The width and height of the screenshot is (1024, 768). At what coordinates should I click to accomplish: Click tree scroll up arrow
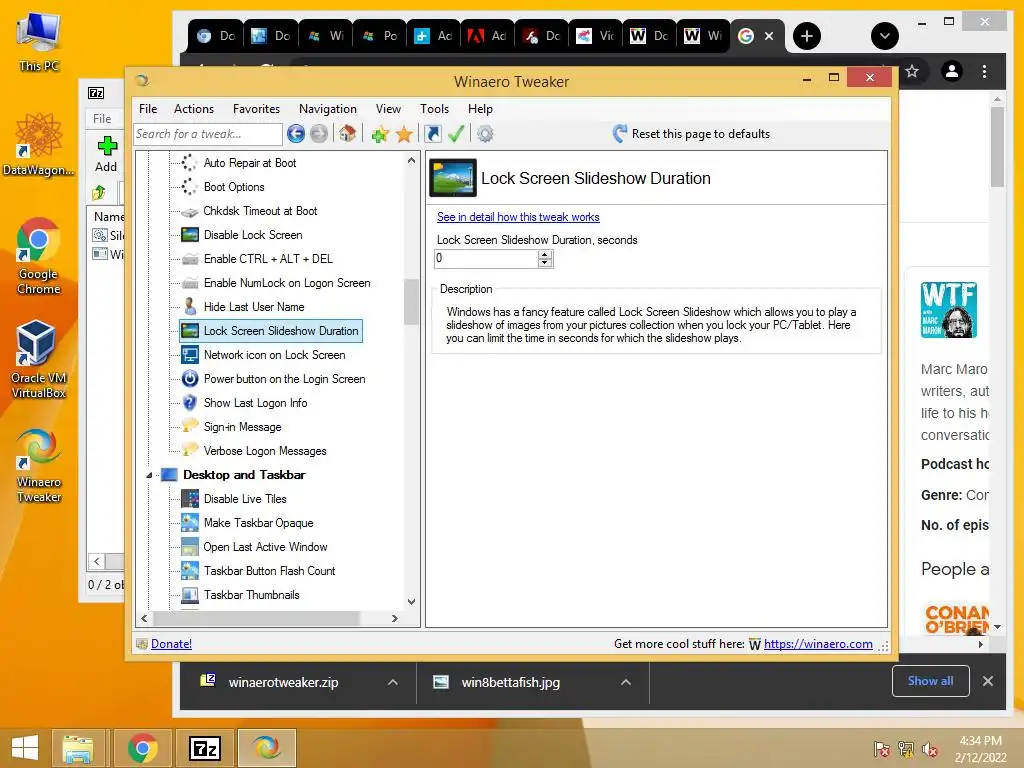[411, 160]
